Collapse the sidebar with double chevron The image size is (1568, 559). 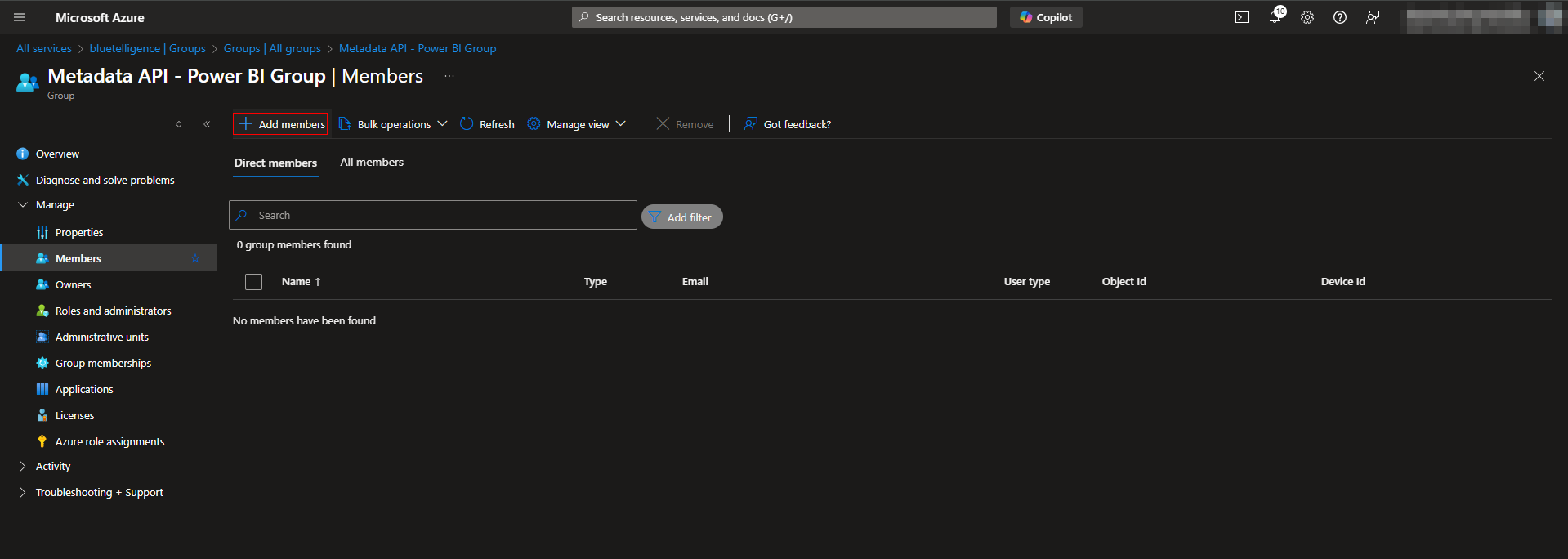(207, 124)
